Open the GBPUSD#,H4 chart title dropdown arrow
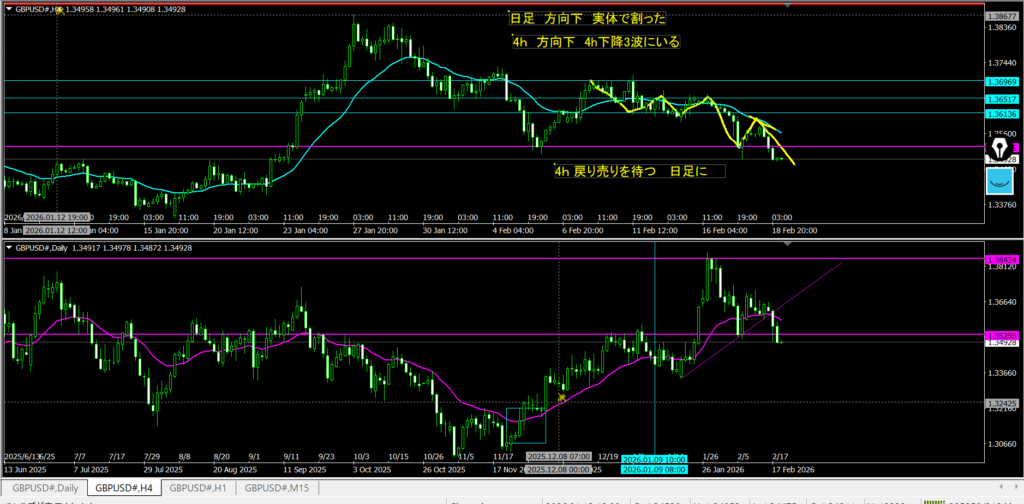The width and height of the screenshot is (1024, 504). (9, 10)
